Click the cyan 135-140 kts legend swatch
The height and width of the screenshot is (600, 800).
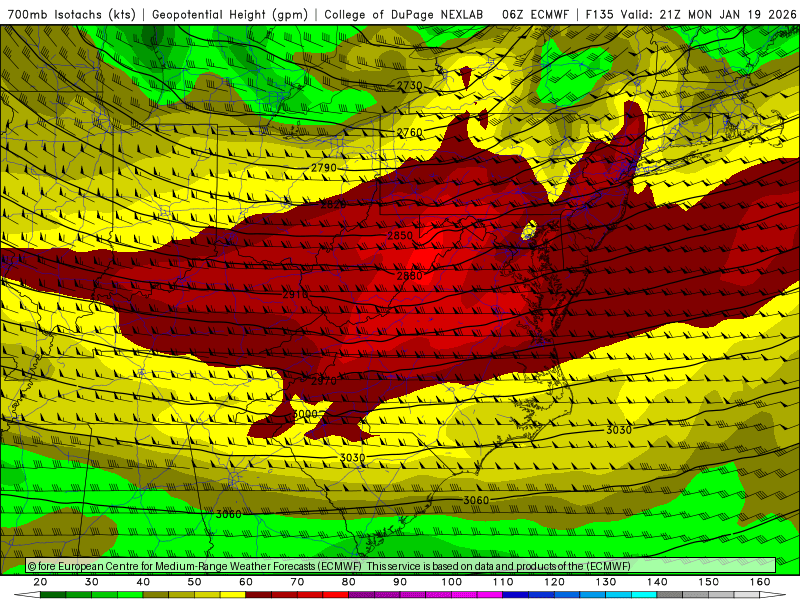click(x=644, y=595)
